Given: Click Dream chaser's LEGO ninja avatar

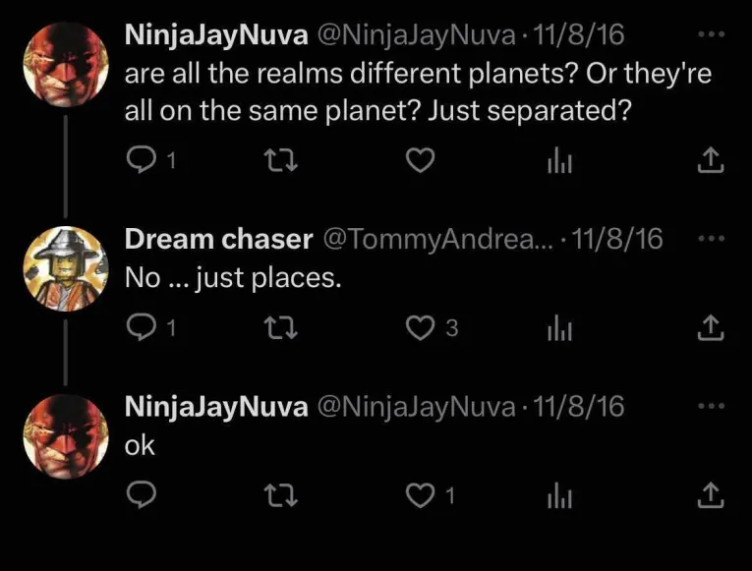Looking at the screenshot, I should coord(64,263).
